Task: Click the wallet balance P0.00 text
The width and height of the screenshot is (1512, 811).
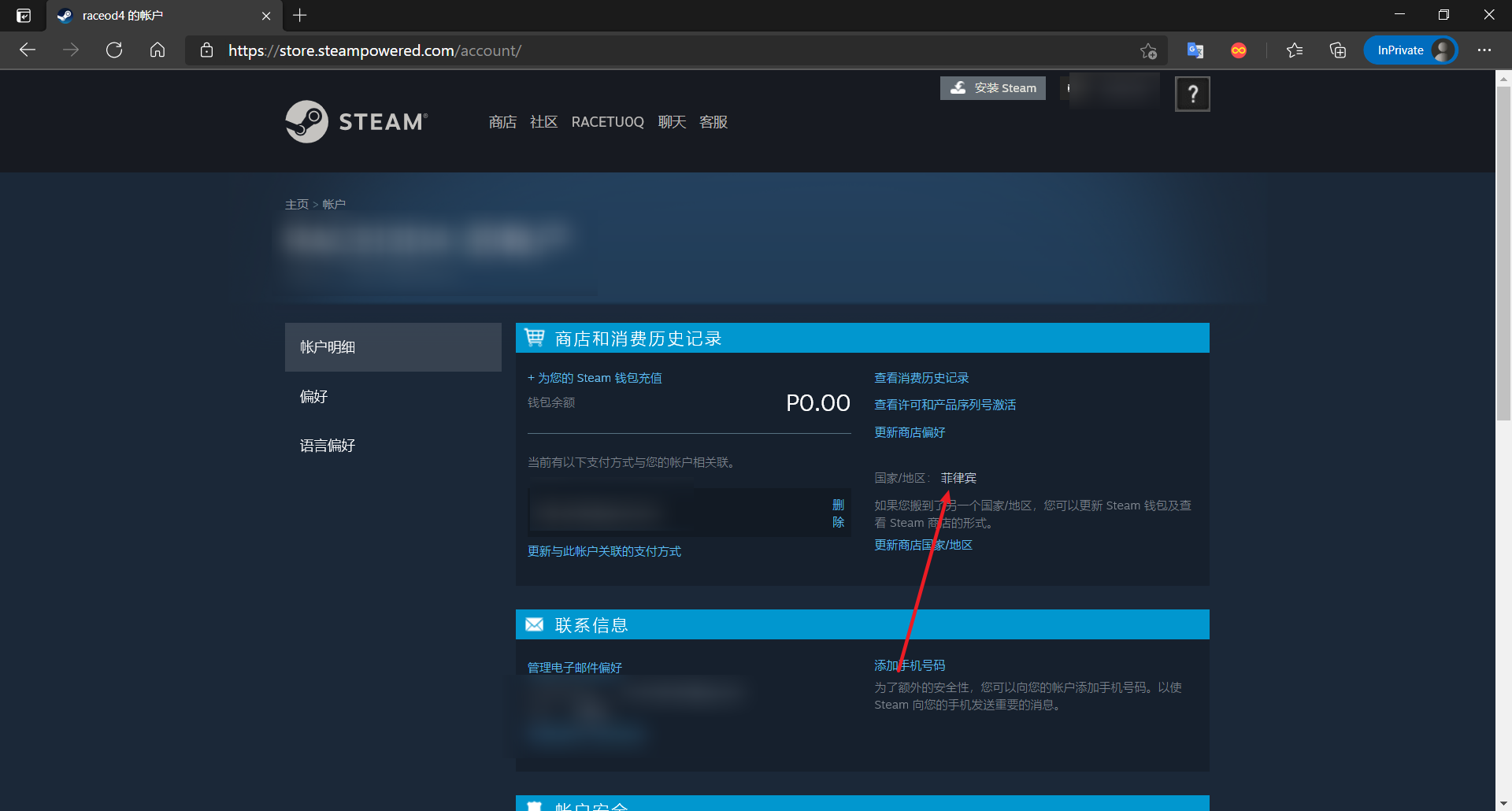Action: (x=817, y=403)
